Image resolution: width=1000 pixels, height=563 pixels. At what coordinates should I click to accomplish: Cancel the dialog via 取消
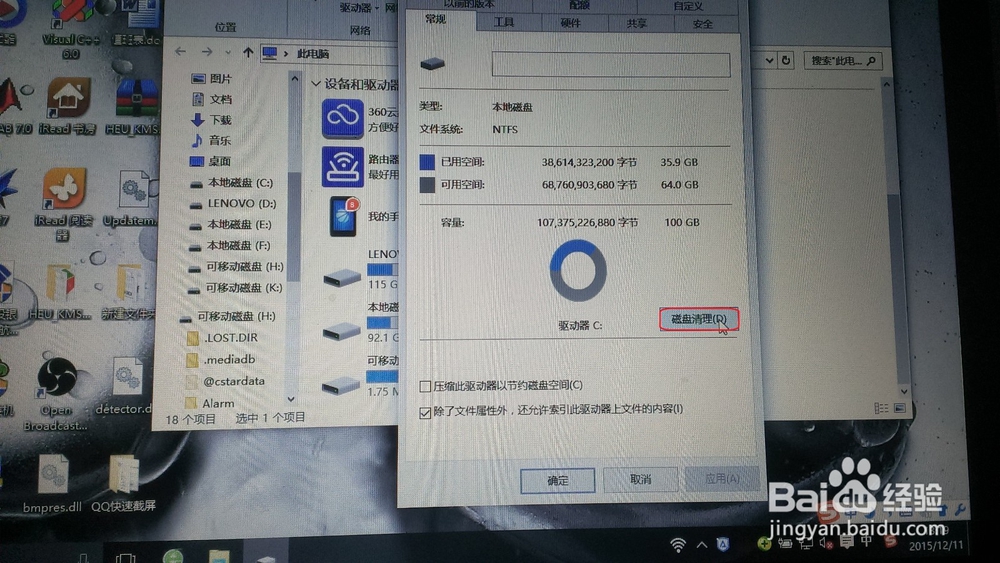click(640, 479)
